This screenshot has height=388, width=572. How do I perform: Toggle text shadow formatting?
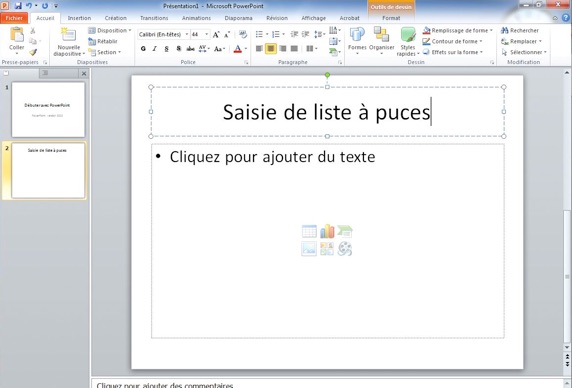tap(178, 48)
